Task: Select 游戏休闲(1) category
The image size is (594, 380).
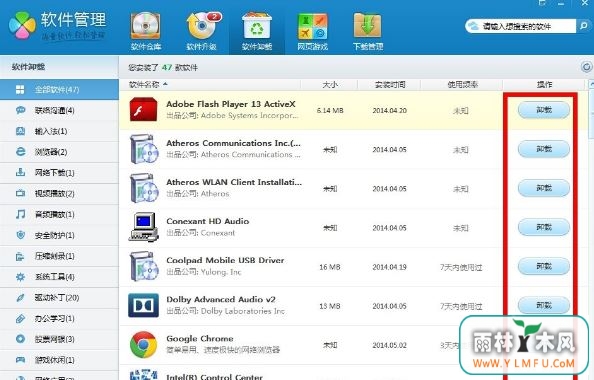Action: 59,360
